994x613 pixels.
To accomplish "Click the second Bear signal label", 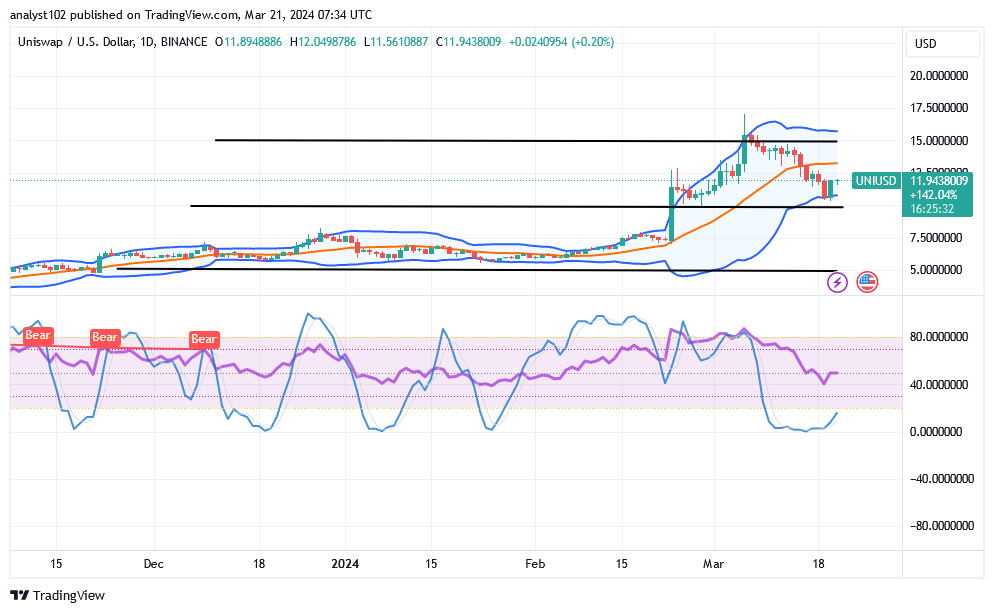I will tap(105, 337).
